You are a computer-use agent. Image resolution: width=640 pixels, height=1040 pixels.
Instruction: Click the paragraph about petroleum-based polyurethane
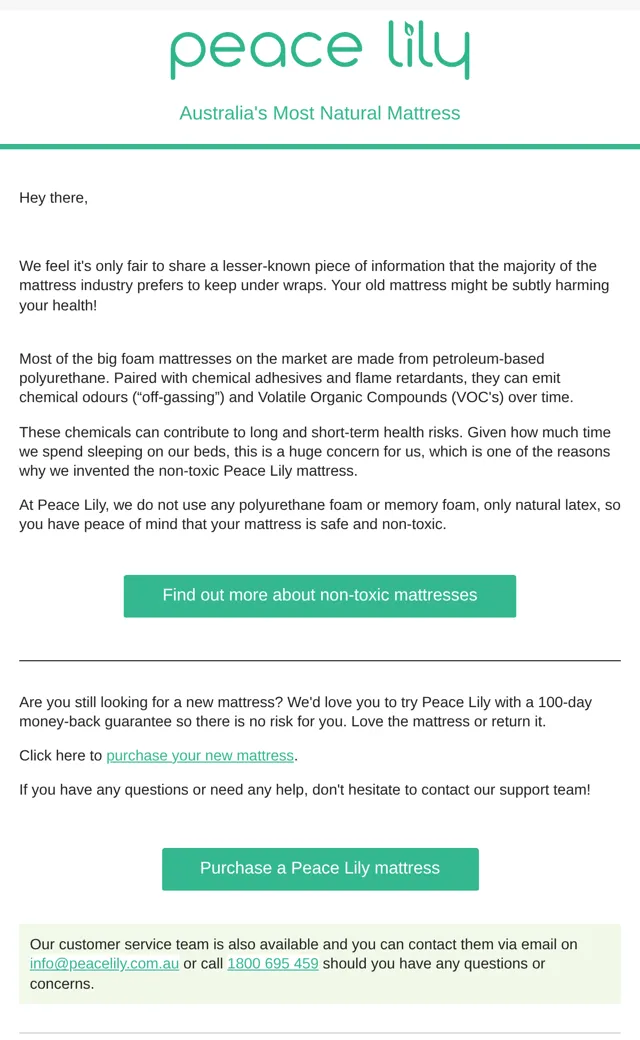click(x=296, y=378)
